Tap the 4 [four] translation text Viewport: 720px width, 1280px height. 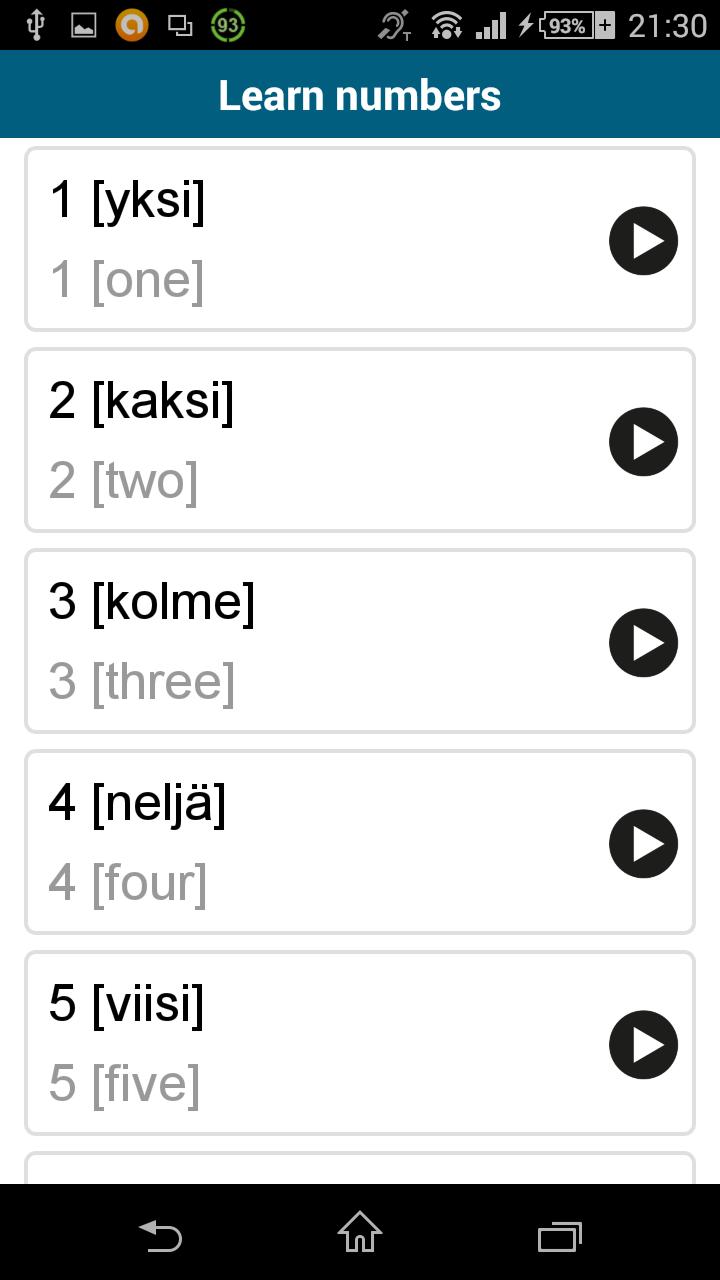point(128,883)
